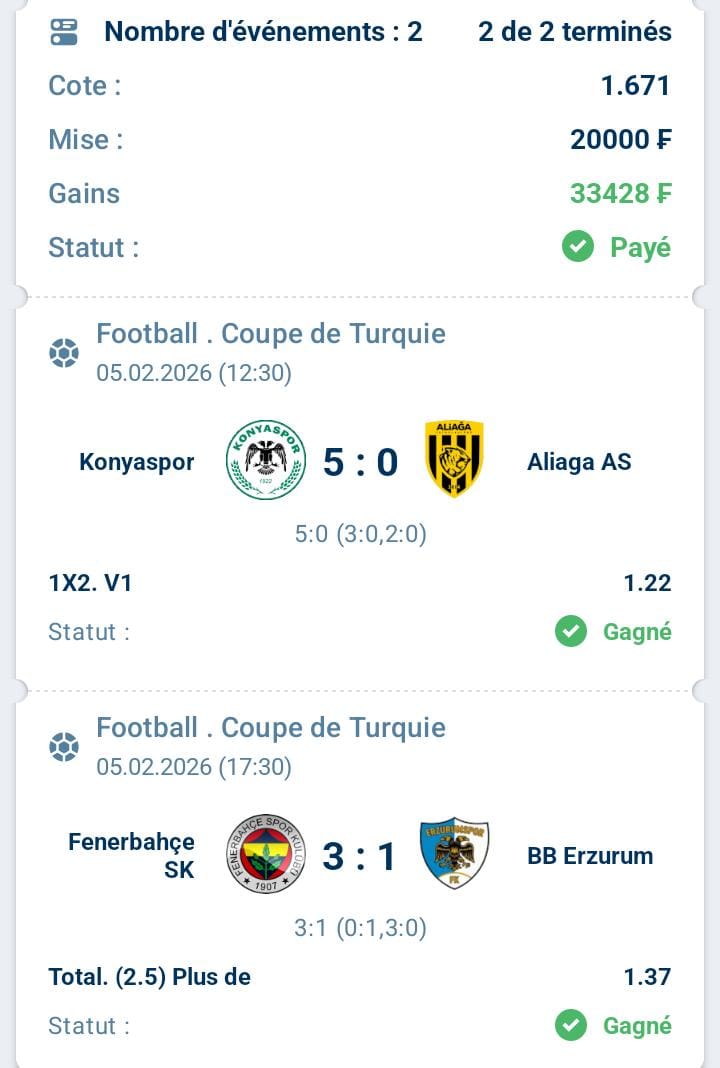
Task: Click the first match football icon
Action: (64, 353)
